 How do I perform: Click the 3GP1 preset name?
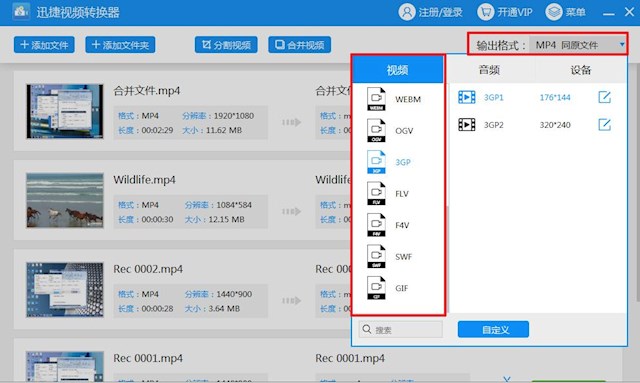tap(493, 97)
